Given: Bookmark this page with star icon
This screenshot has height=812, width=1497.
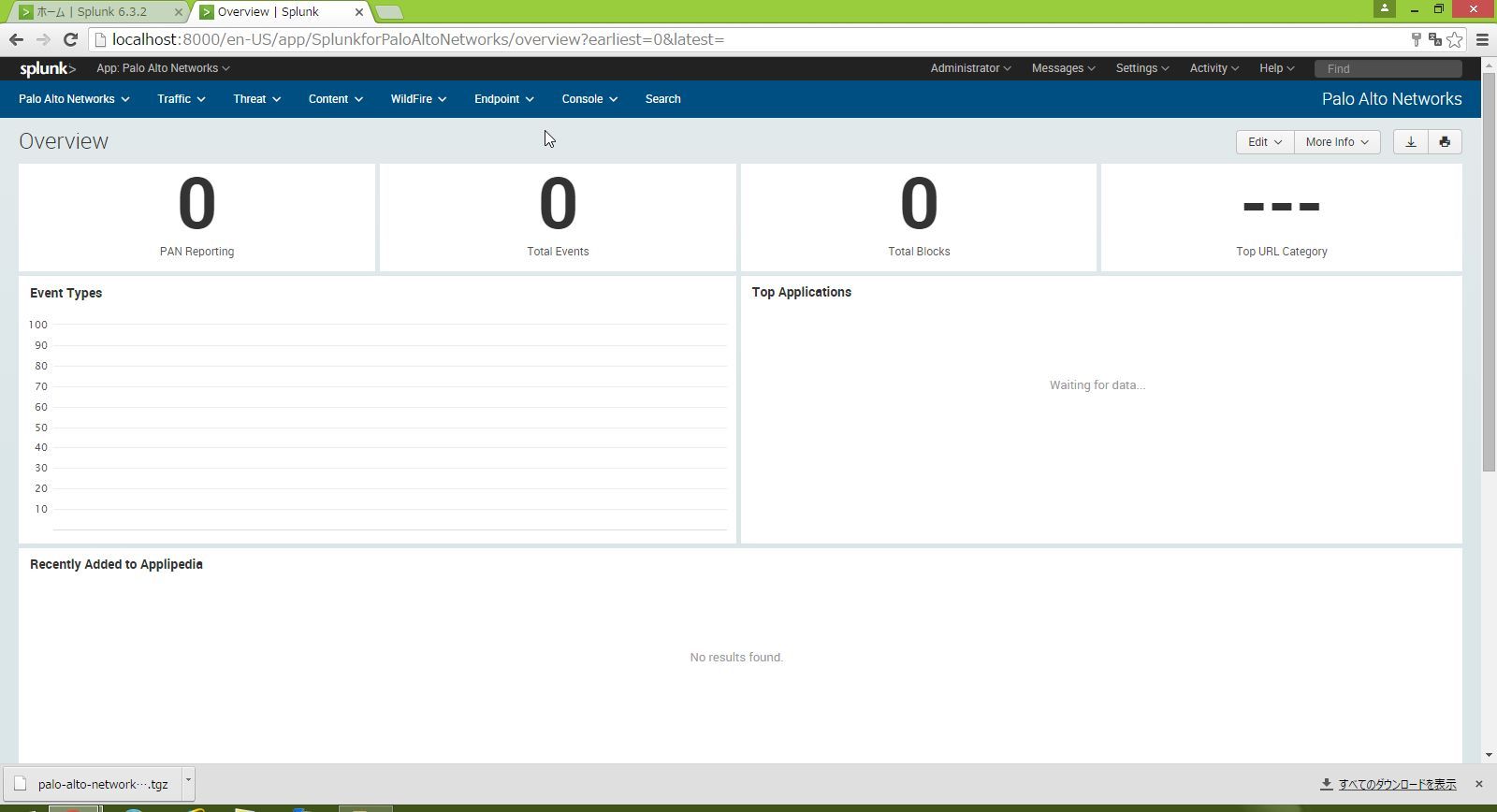Looking at the screenshot, I should (x=1454, y=39).
